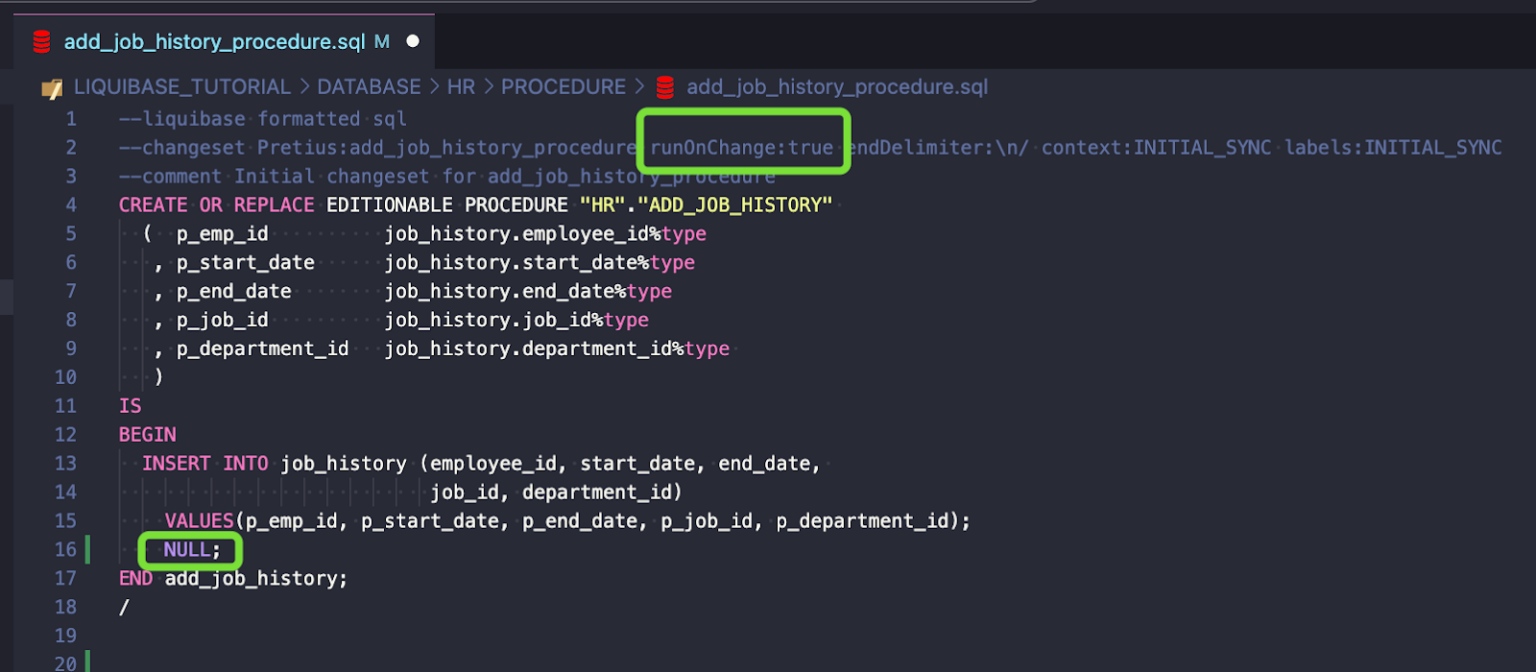Expand the LIQUIBASE_TUTORIAL breadcrumb
The width and height of the screenshot is (1536, 672).
coord(183,87)
